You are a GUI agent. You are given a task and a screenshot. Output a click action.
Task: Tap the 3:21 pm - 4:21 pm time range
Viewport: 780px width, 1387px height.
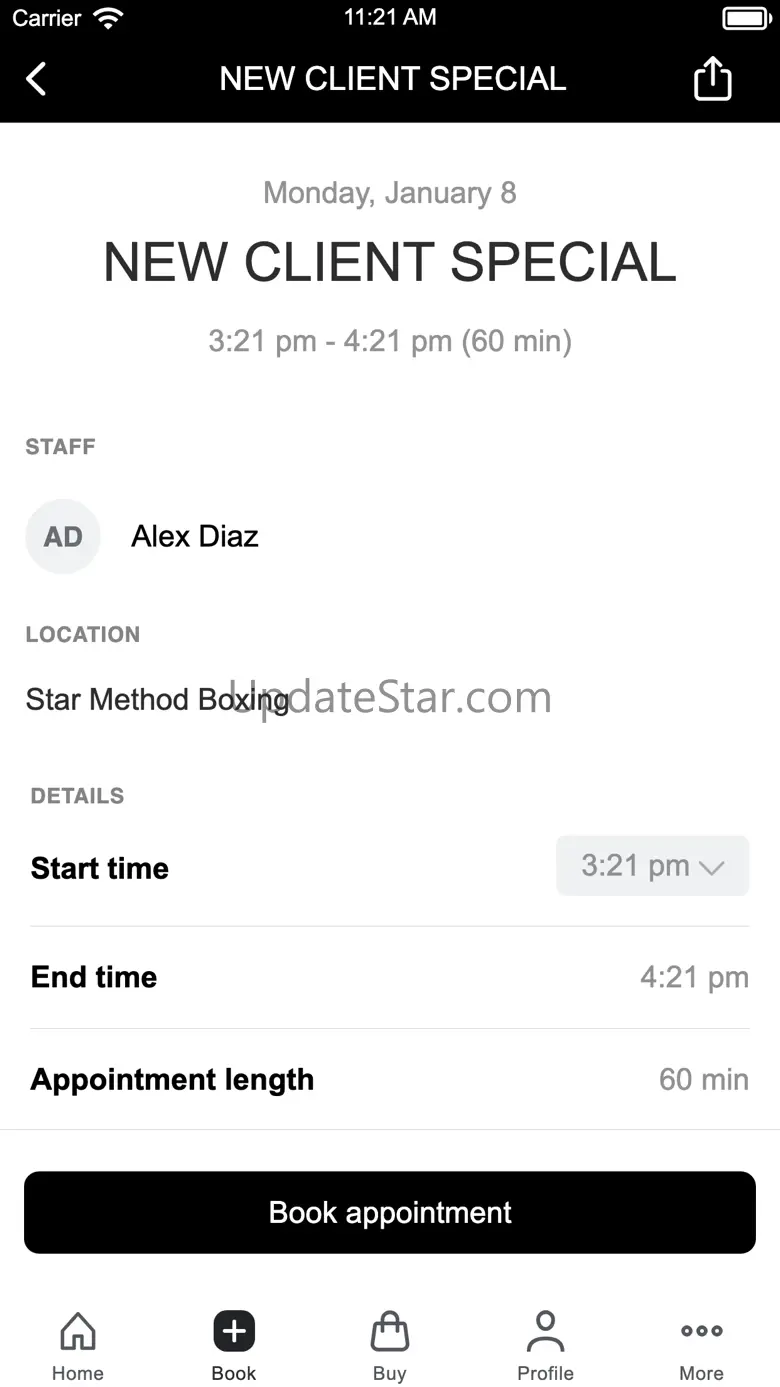tap(390, 341)
